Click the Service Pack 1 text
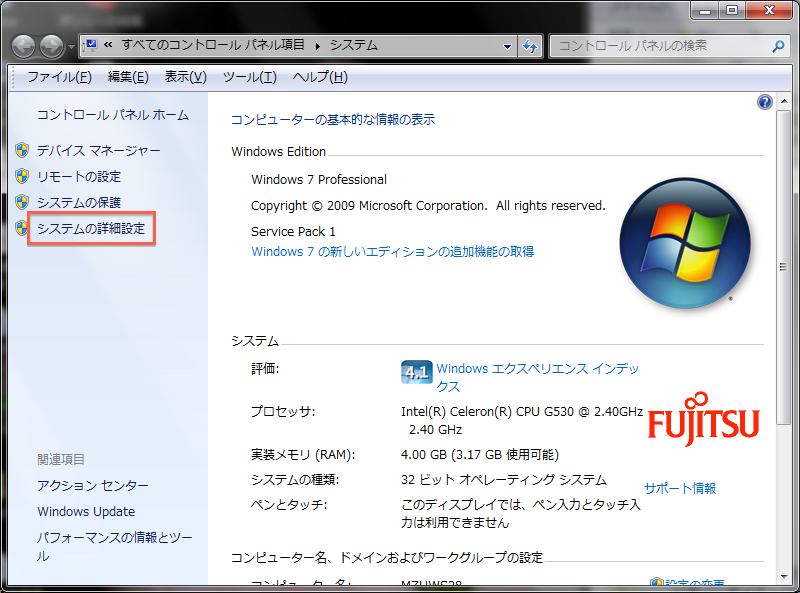This screenshot has height=593, width=800. (x=293, y=232)
